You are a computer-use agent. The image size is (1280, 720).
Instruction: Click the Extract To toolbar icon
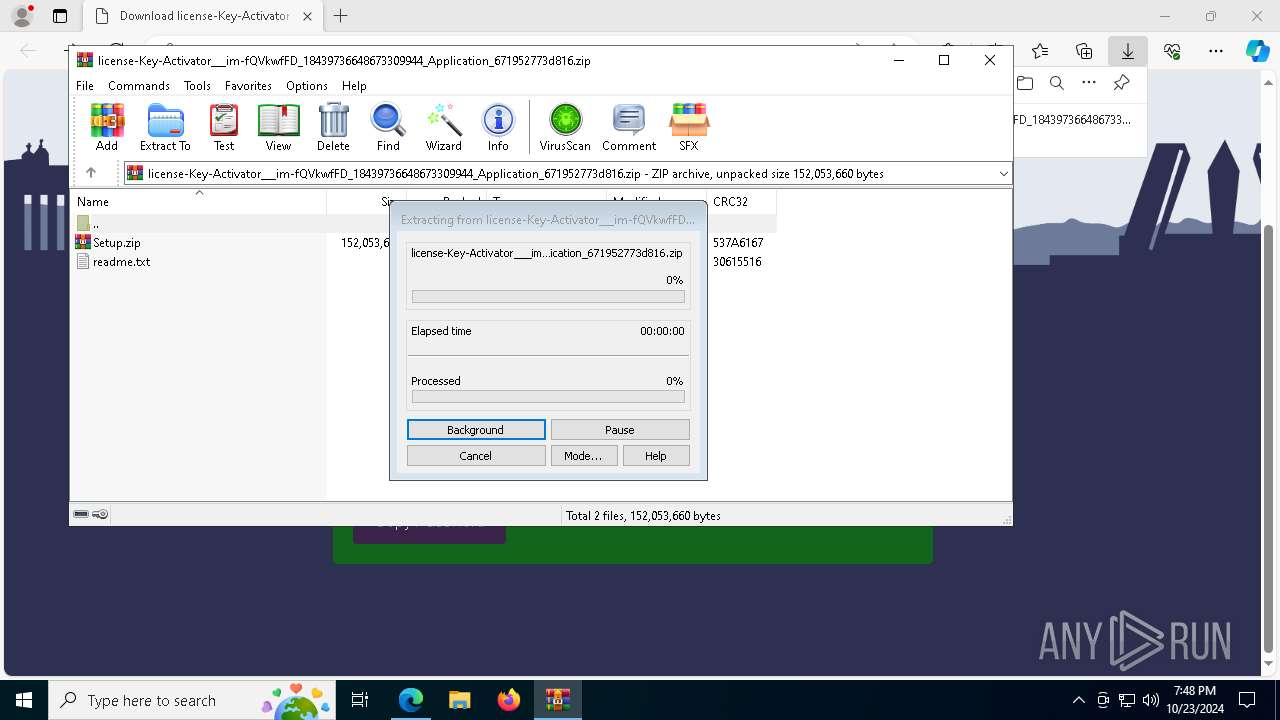tap(165, 127)
